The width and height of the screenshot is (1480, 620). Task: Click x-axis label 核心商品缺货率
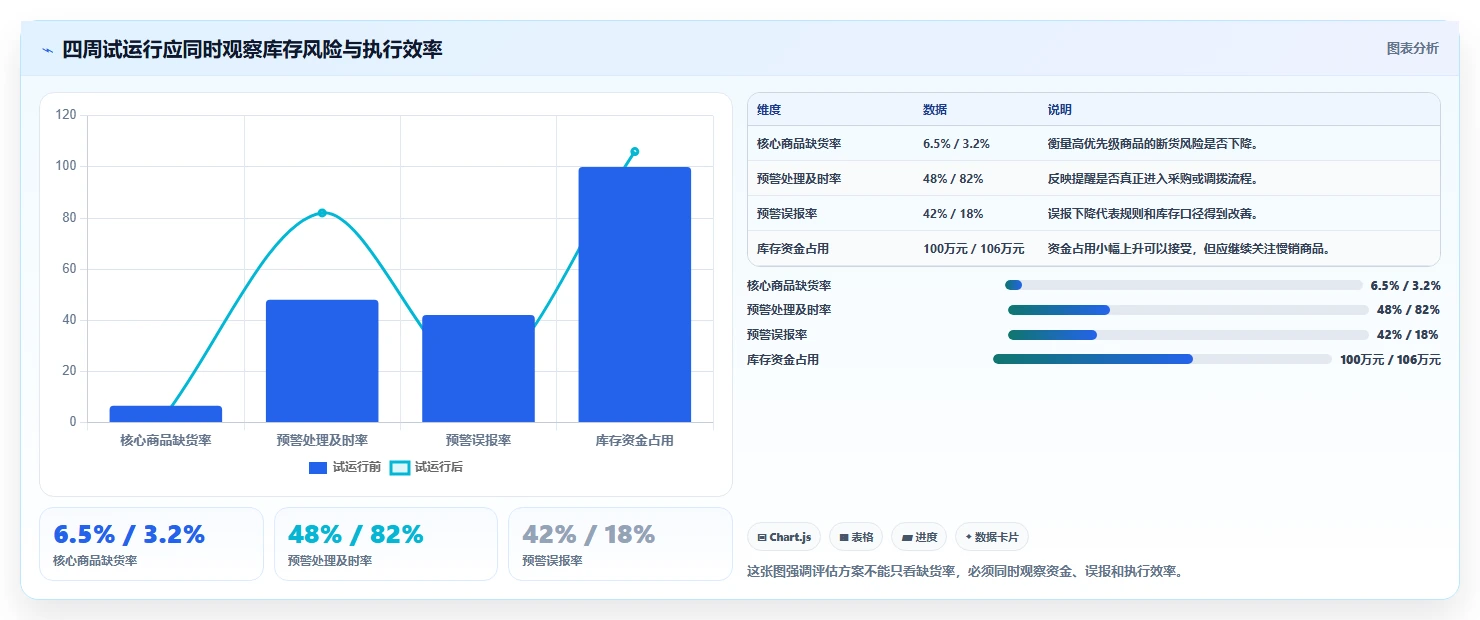click(x=166, y=440)
